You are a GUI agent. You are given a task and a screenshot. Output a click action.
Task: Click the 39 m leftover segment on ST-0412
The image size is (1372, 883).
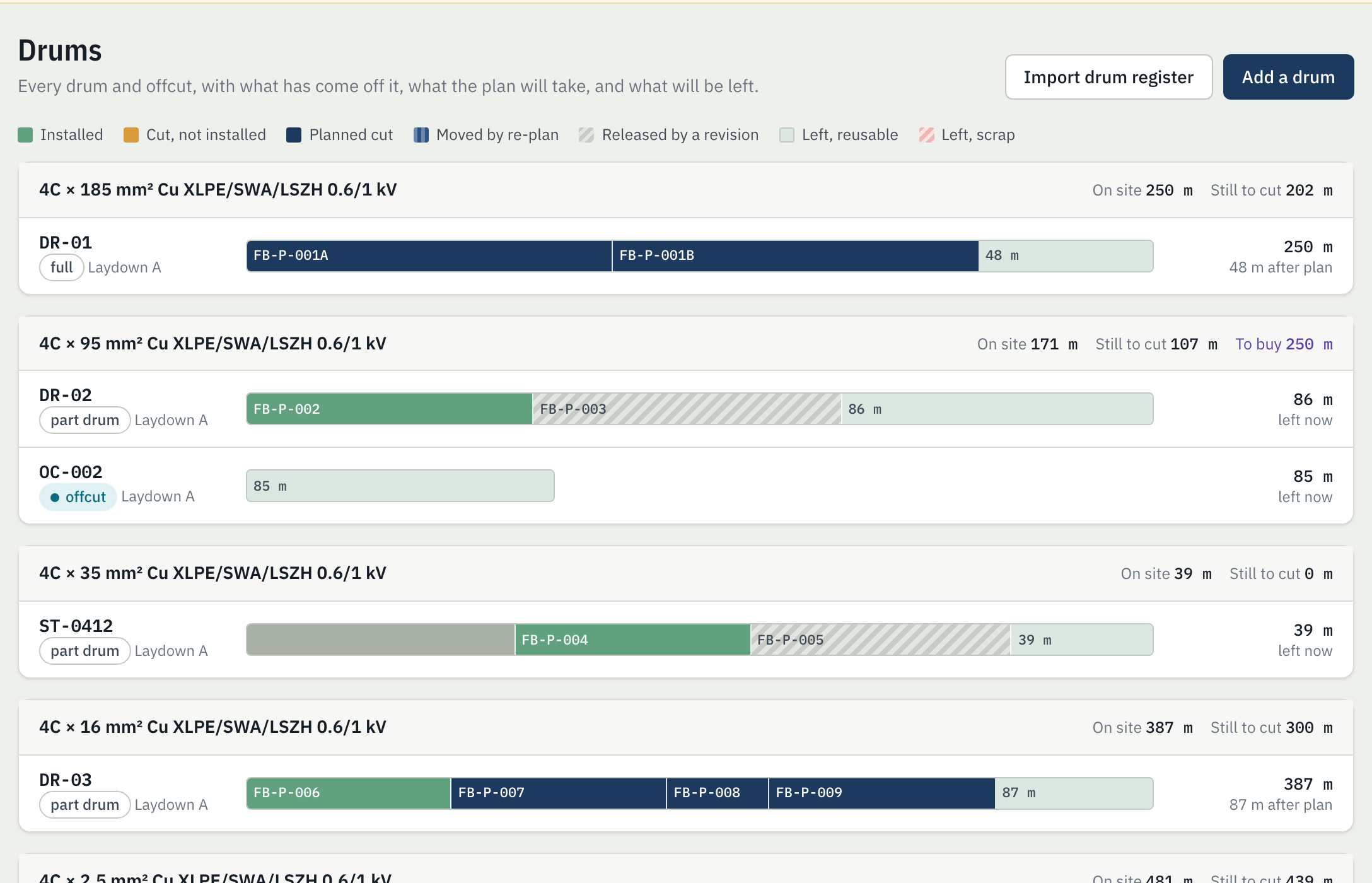pos(1082,640)
